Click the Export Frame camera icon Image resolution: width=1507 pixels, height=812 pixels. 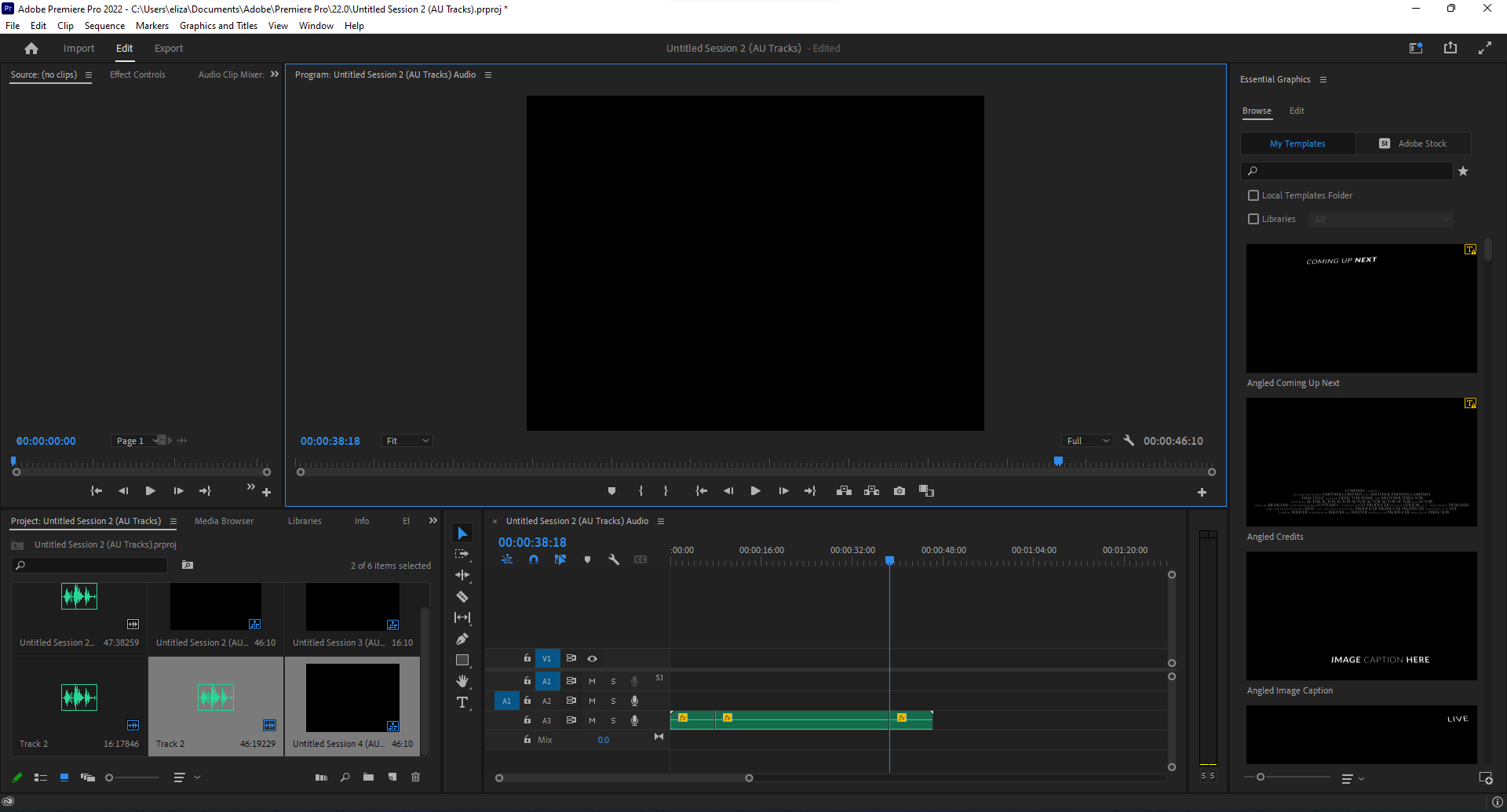[x=899, y=491]
